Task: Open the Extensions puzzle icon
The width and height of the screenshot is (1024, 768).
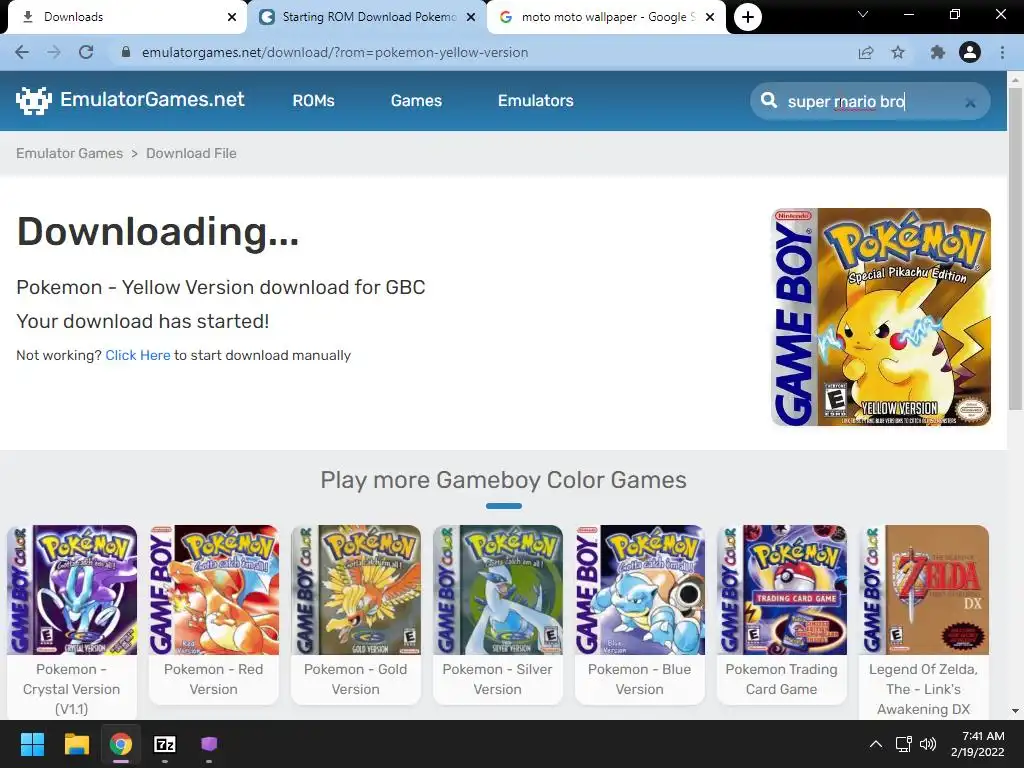Action: click(x=938, y=52)
